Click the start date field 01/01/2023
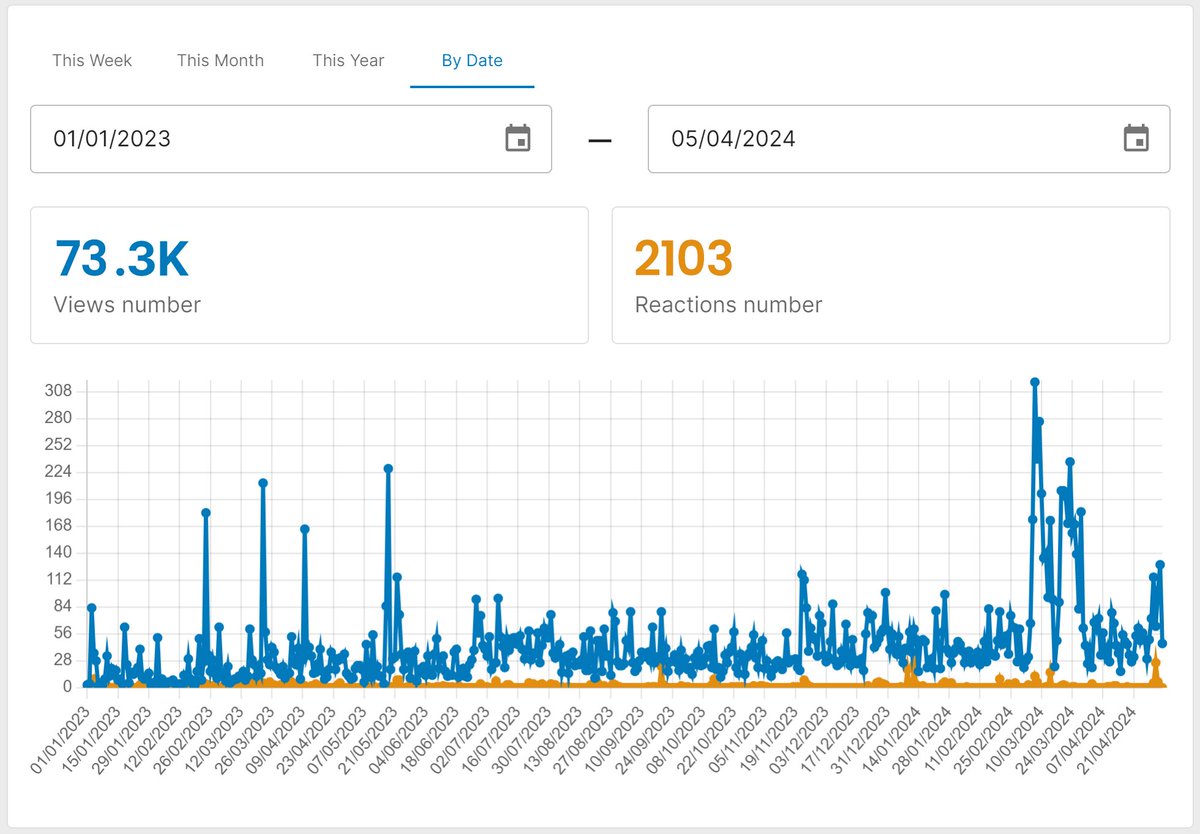Screen dimensions: 1200x834 click(291, 139)
